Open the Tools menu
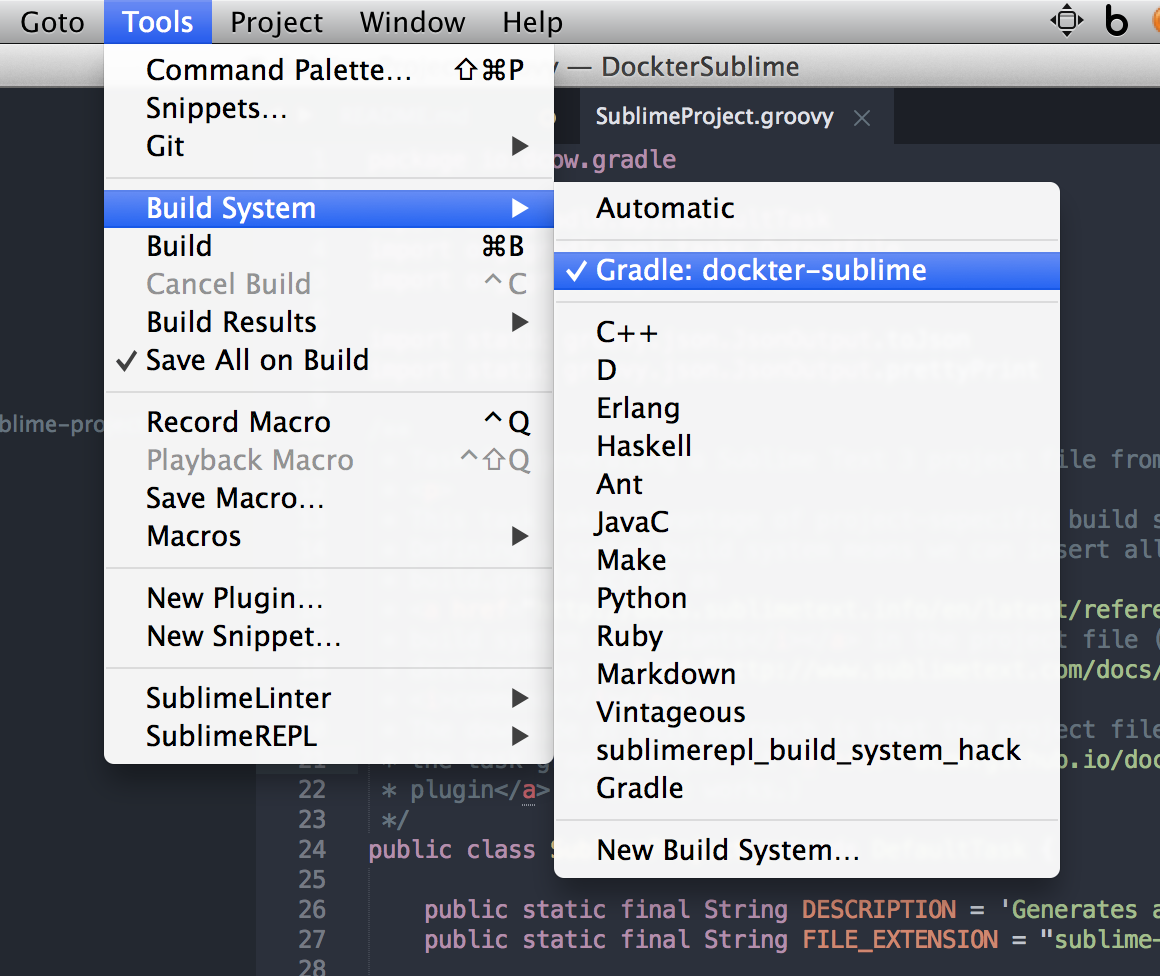Viewport: 1160px width, 976px height. [158, 22]
